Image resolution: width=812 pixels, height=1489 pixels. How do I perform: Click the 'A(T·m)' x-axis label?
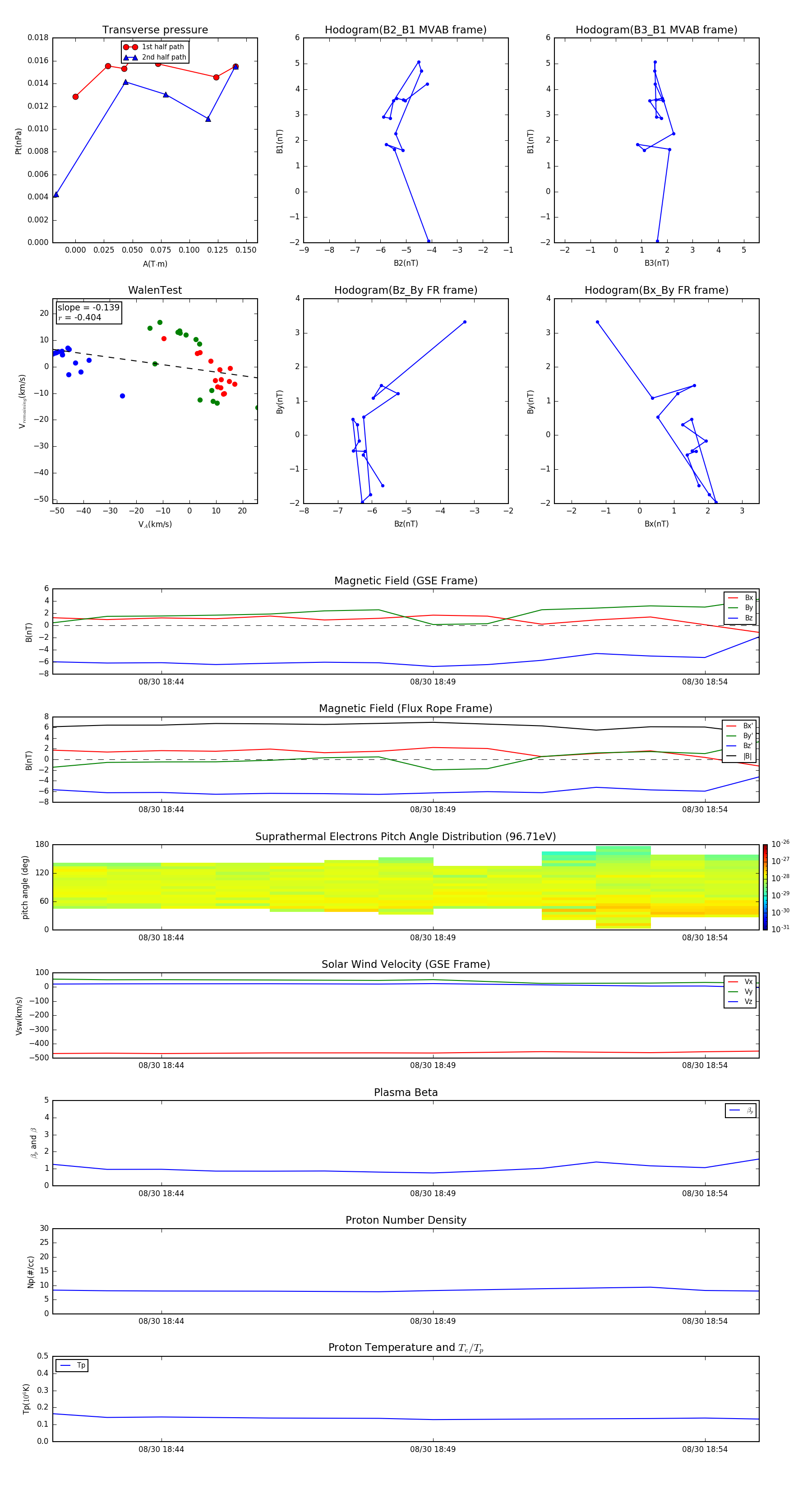pyautogui.click(x=155, y=264)
